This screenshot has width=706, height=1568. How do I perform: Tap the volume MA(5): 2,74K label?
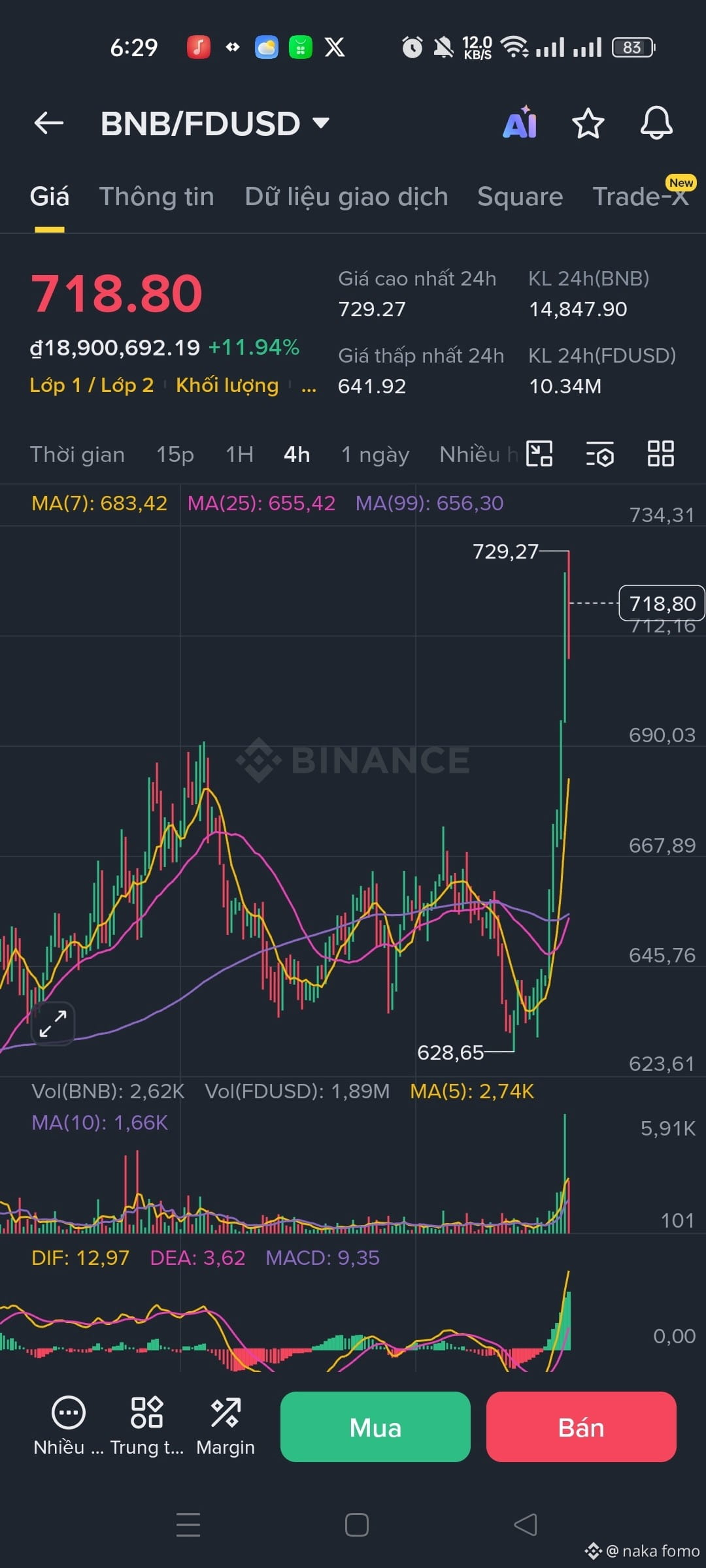tap(472, 1091)
